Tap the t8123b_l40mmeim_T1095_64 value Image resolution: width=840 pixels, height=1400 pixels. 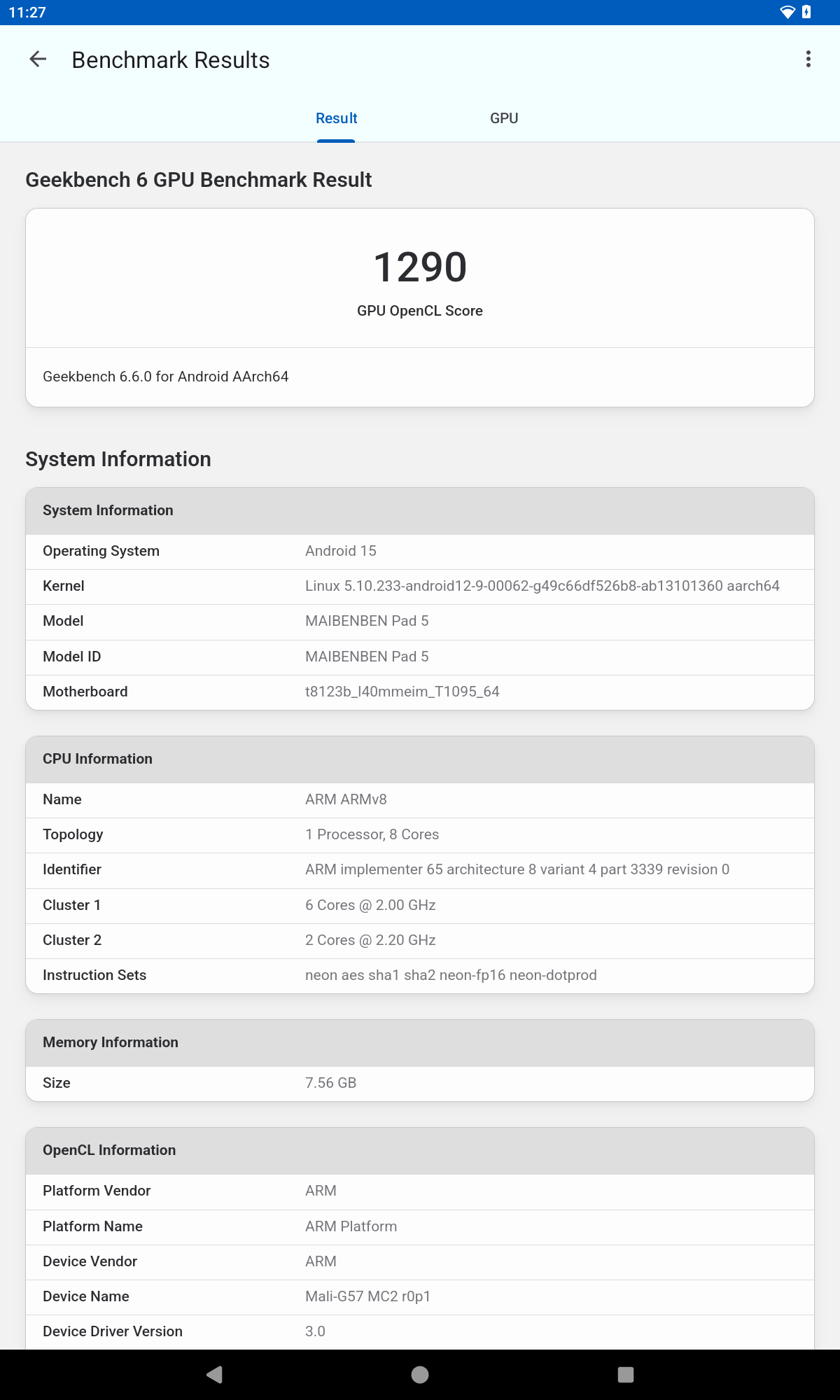402,692
